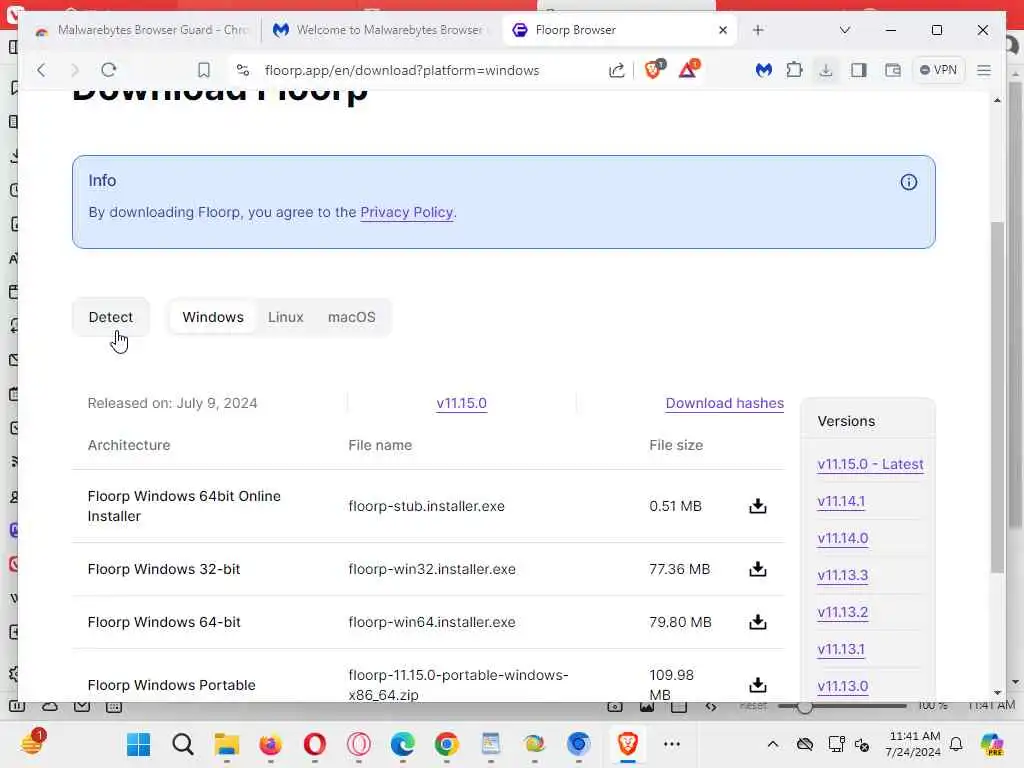Select version v11.15.0 - Latest
This screenshot has width=1024, height=768.
(870, 464)
